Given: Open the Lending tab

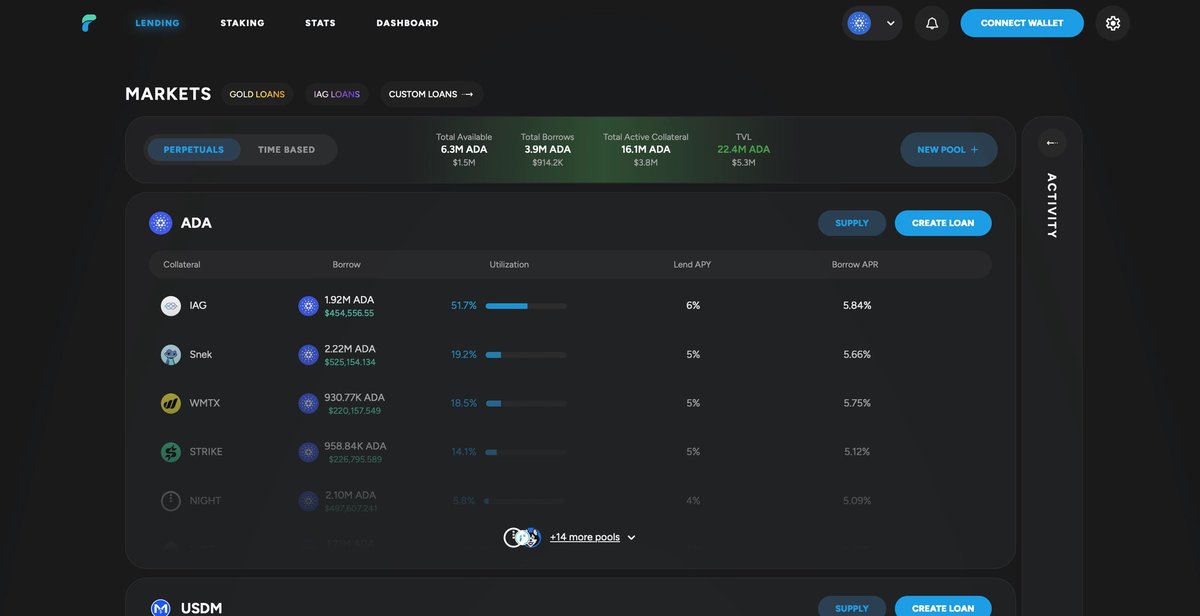Looking at the screenshot, I should [158, 23].
